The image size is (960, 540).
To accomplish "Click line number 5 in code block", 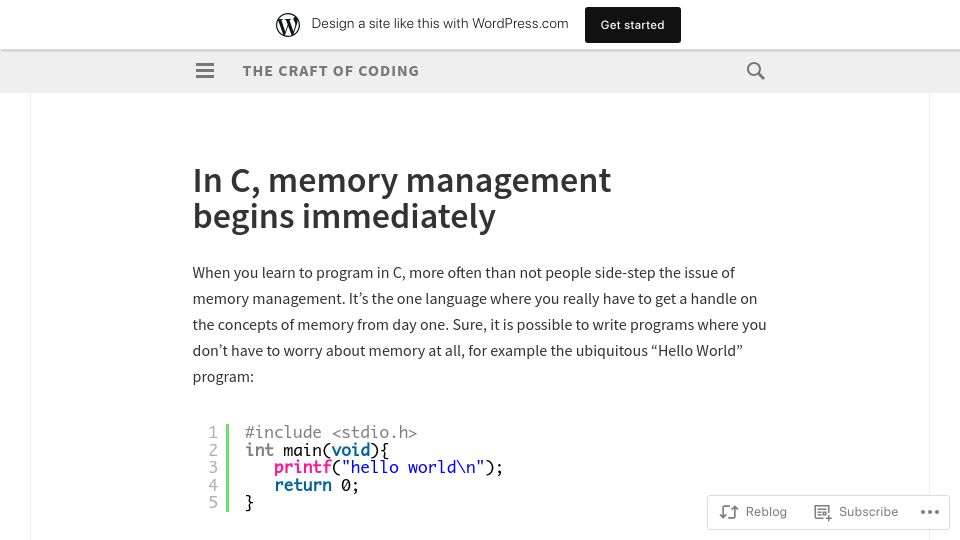I will pyautogui.click(x=213, y=503).
